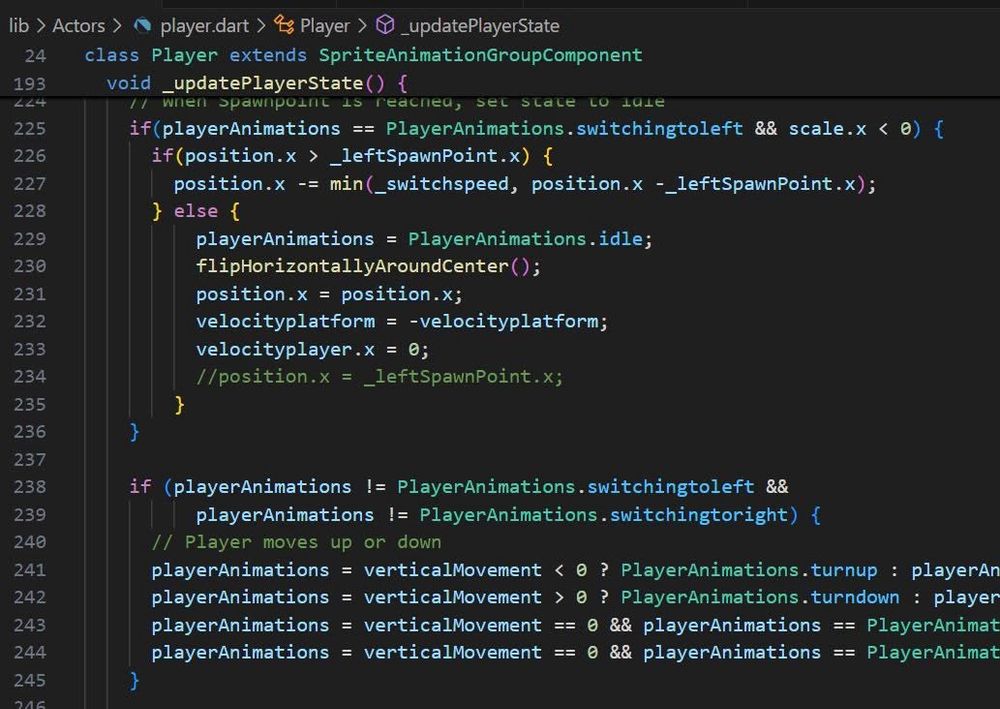Screen dimensions: 1000x709
Task: Click '_switchspeed' on line 227
Action: coord(442,184)
